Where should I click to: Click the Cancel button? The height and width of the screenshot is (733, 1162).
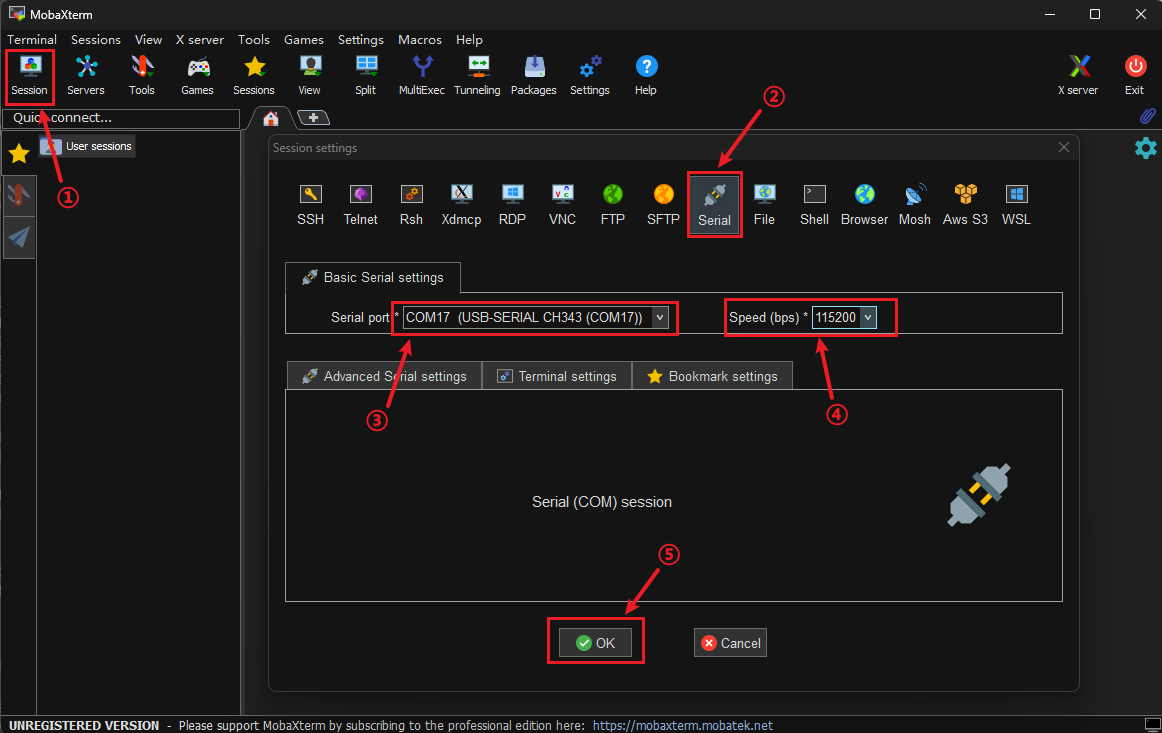(x=730, y=643)
